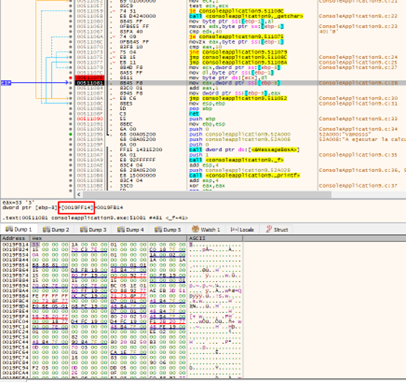Select the call consoleapplication9._f instruction
Screen dimensions: 406x382
236,160
